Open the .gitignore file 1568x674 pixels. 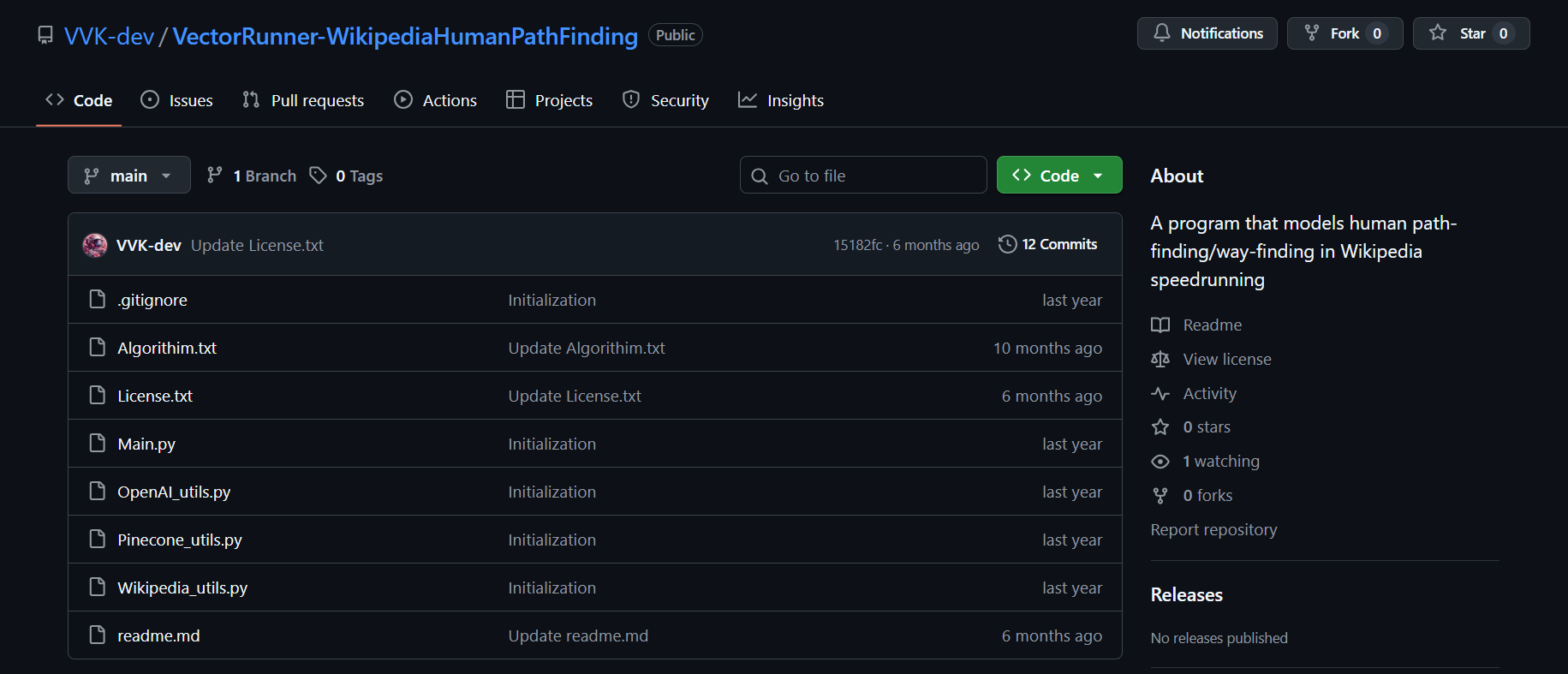click(x=152, y=300)
